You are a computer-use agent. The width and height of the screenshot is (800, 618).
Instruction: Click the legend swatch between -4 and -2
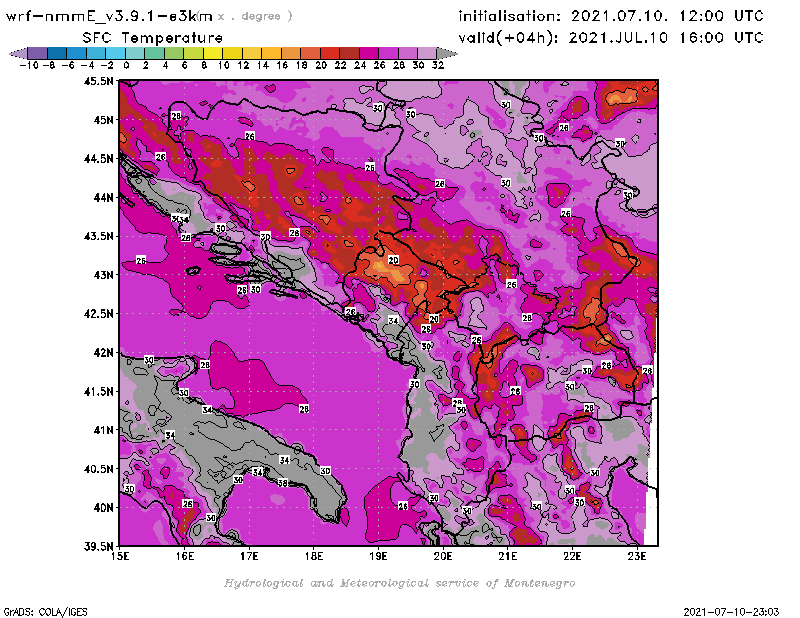click(x=96, y=53)
